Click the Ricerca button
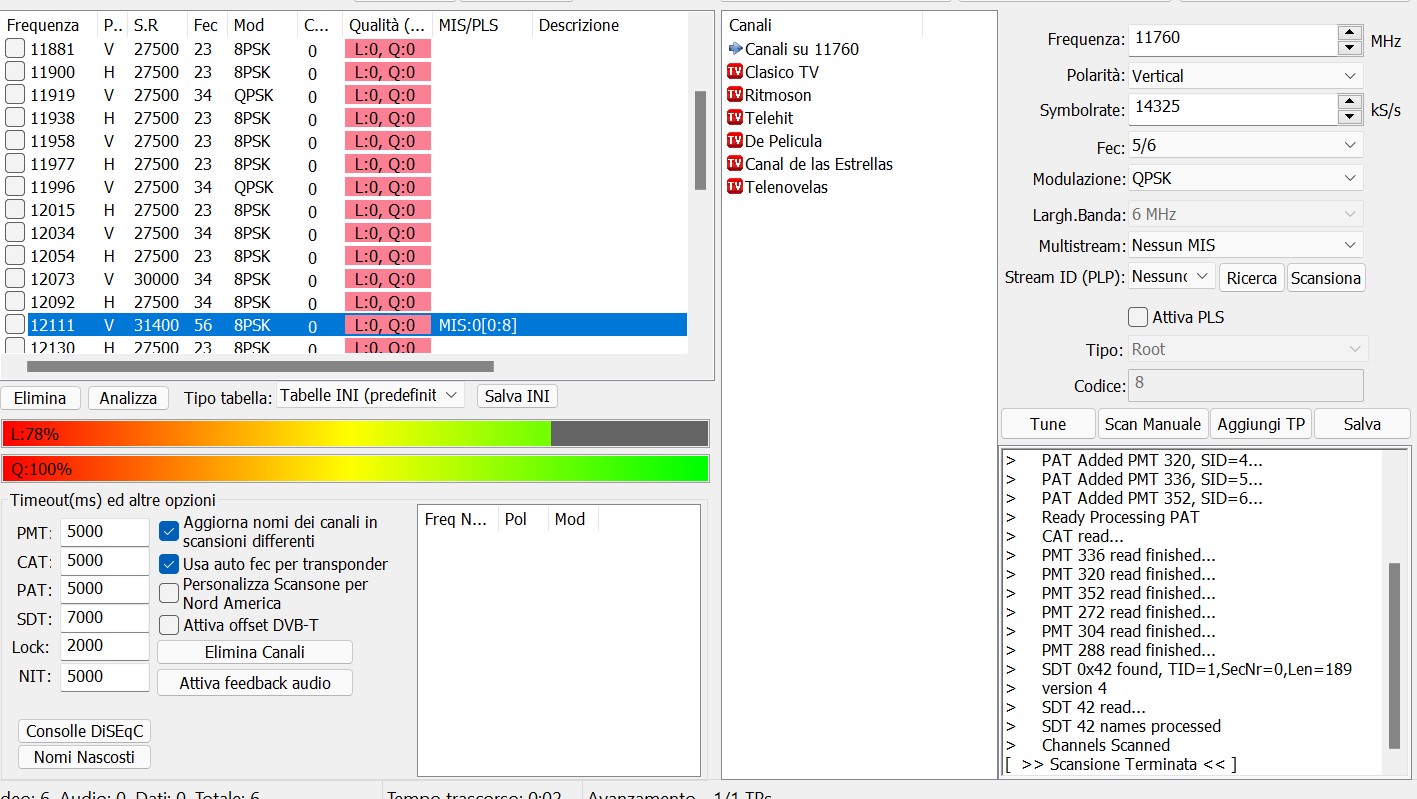The height and width of the screenshot is (799, 1417). [1251, 278]
